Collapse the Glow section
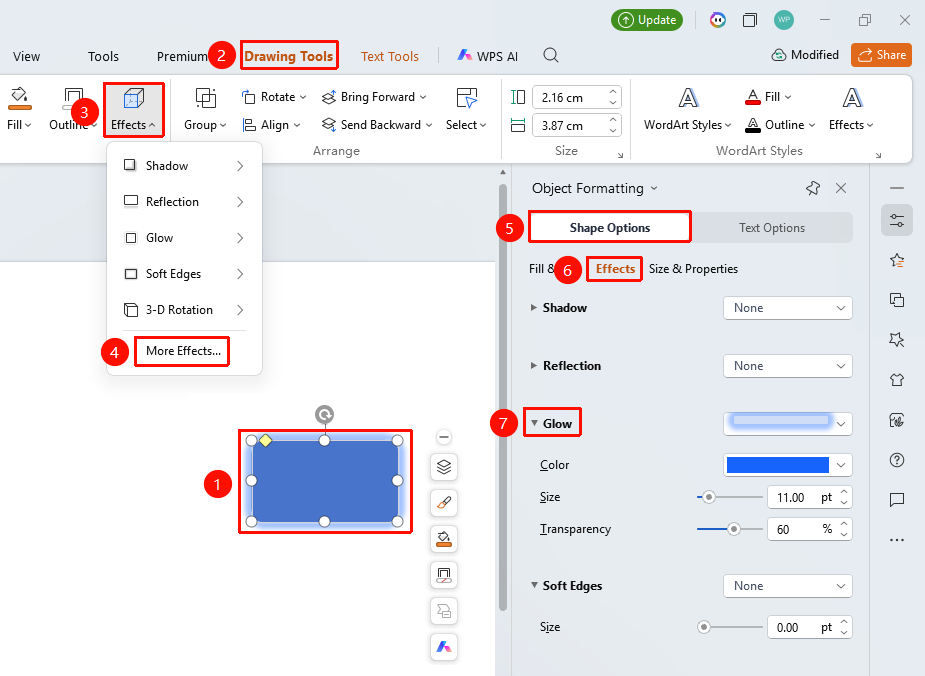 (534, 423)
